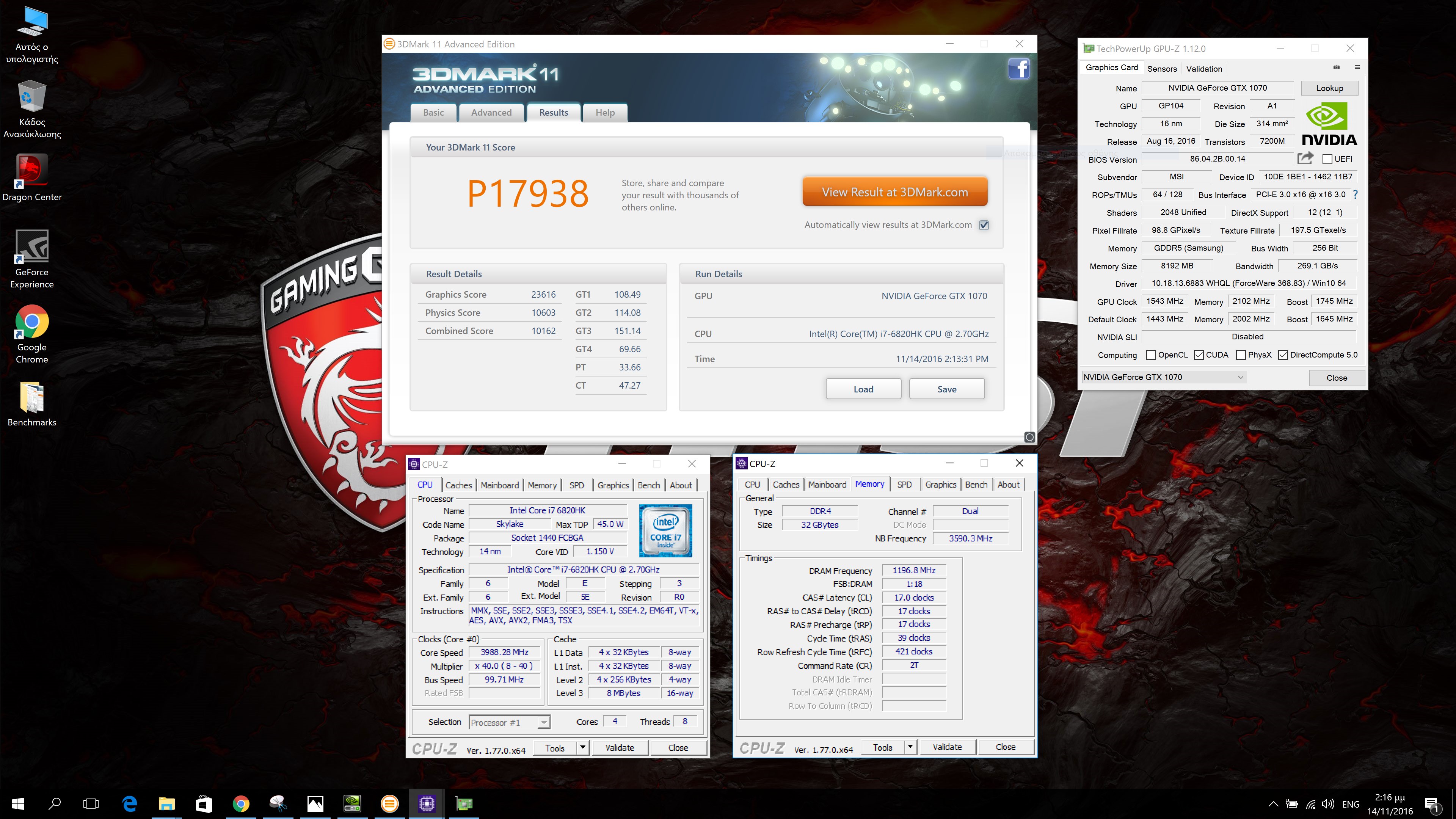Viewport: 1456px width, 819px height.
Task: Click Save button in Run Details
Action: pyautogui.click(x=947, y=389)
